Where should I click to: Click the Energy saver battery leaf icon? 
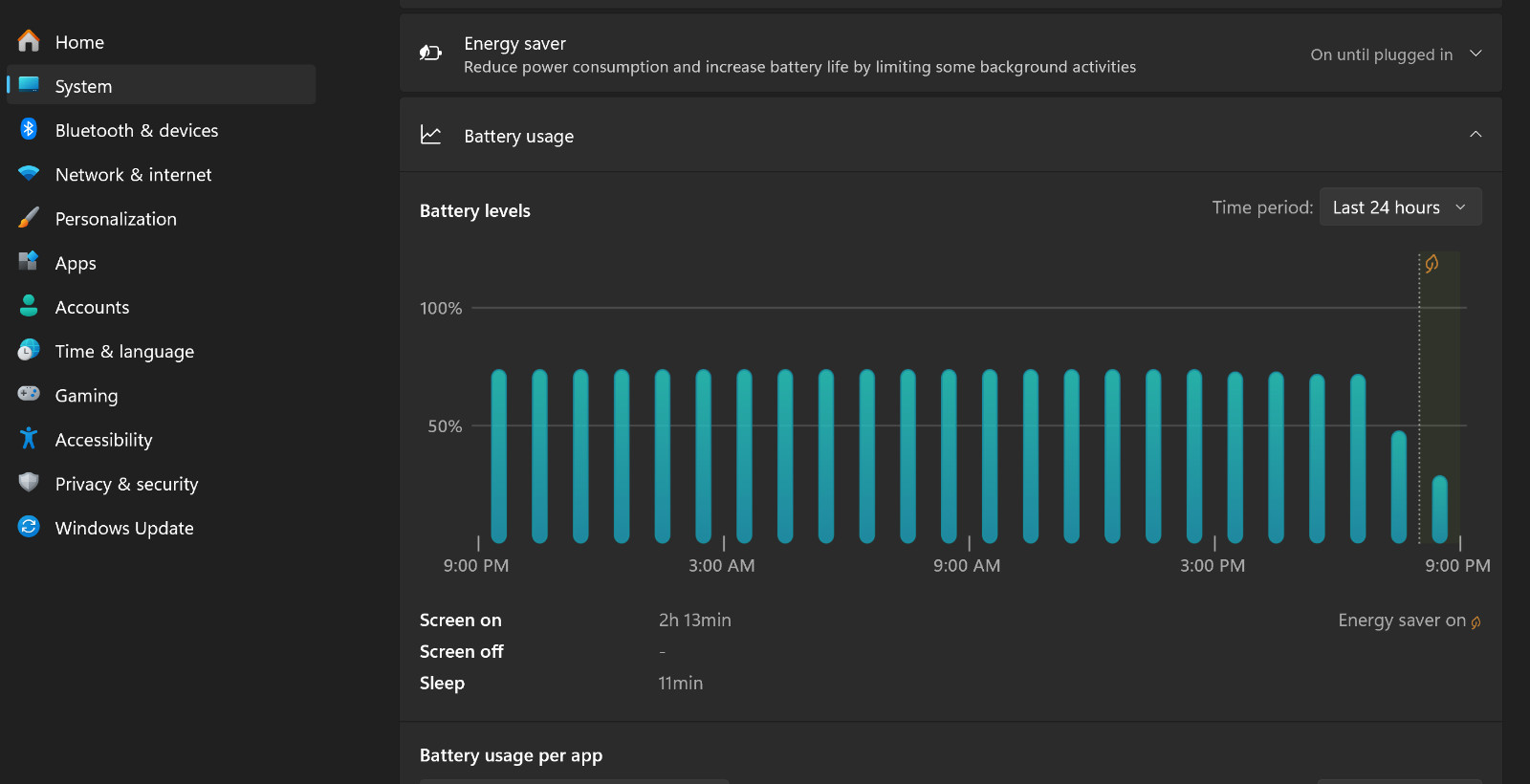[430, 53]
